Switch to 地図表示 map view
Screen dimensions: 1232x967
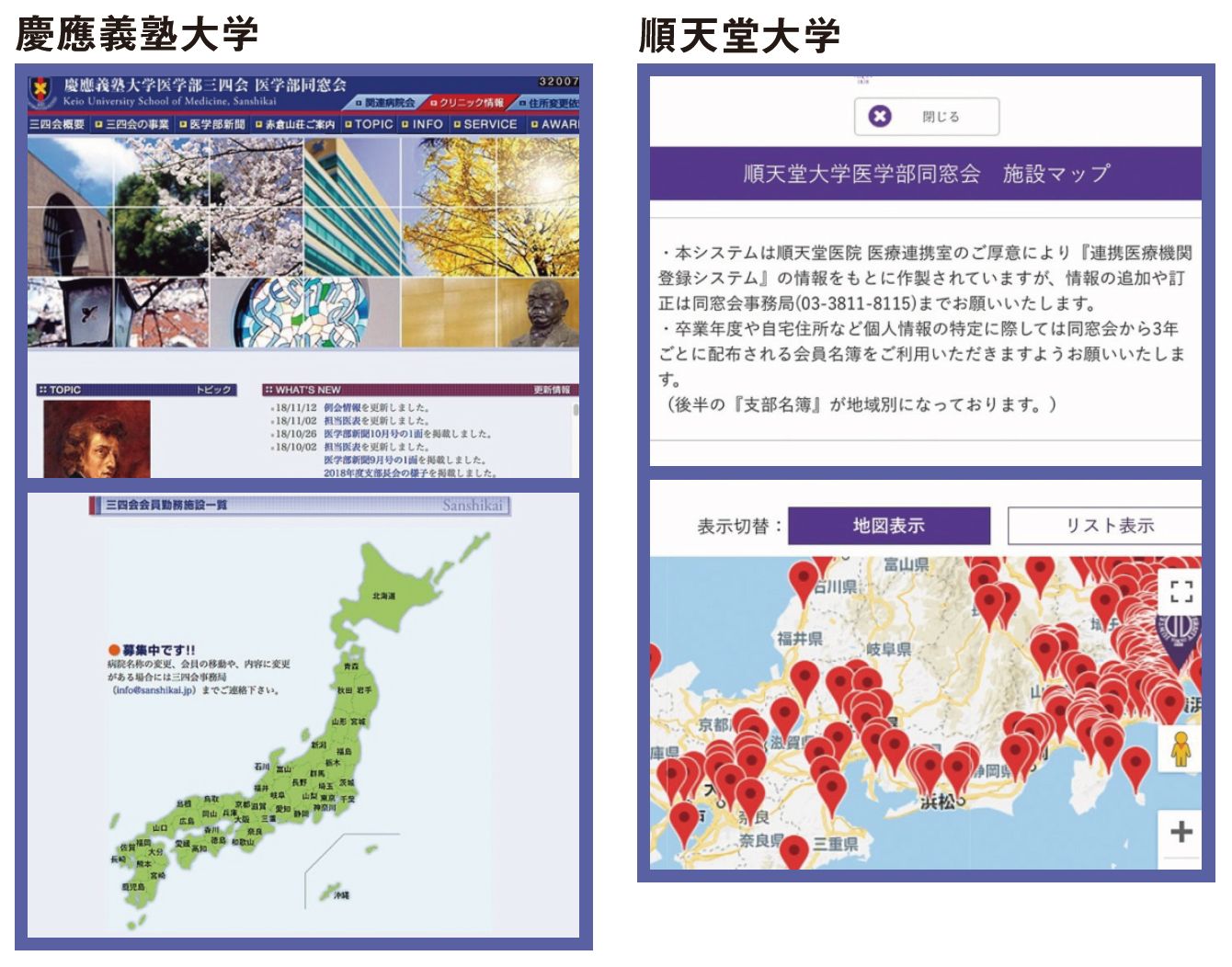click(x=888, y=526)
